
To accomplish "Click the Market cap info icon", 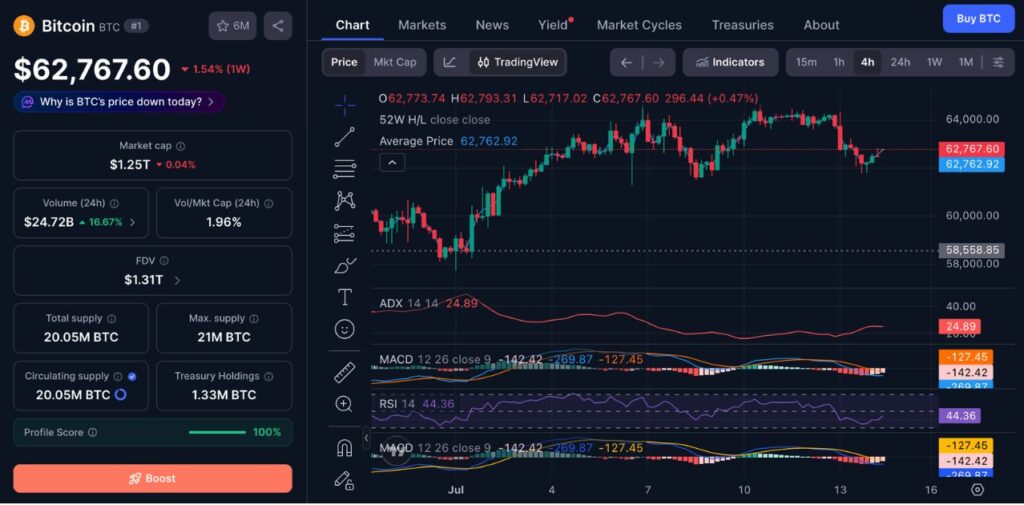I will click(x=181, y=146).
